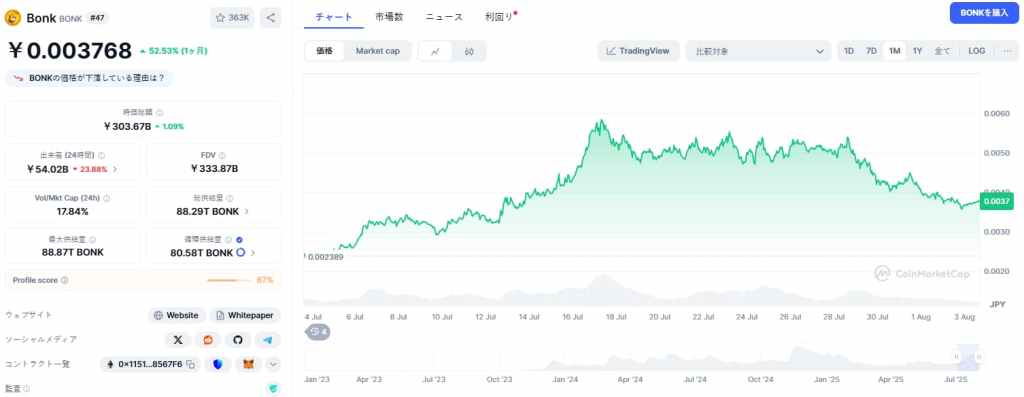Viewport: 1024px width, 397px height.
Task: Click the ¥303.67B market cap value
Action: (x=127, y=126)
